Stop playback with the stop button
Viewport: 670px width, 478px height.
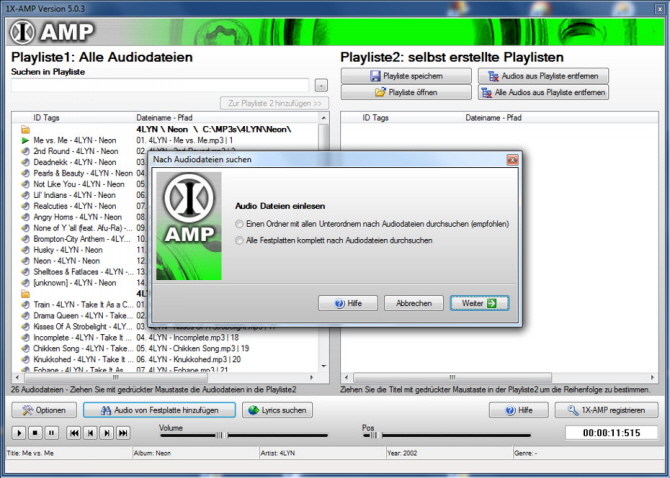pos(35,433)
